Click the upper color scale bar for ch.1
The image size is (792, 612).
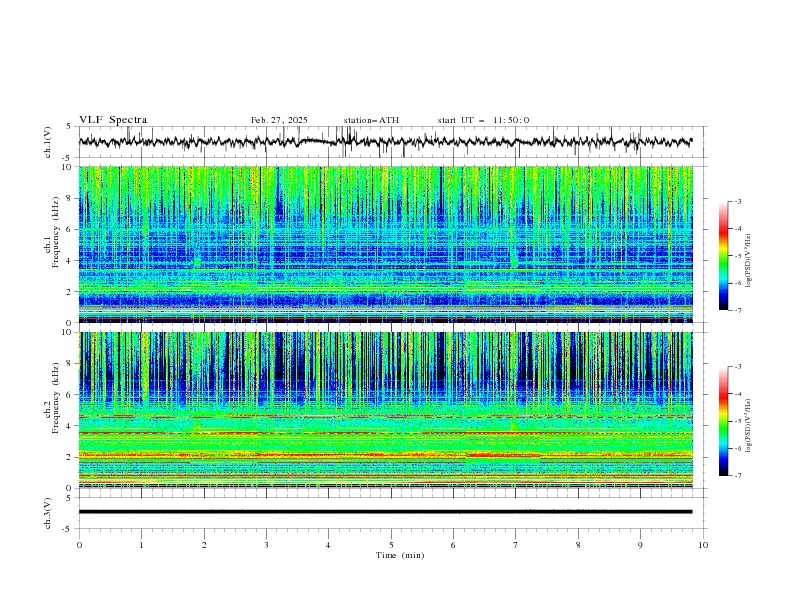[723, 256]
